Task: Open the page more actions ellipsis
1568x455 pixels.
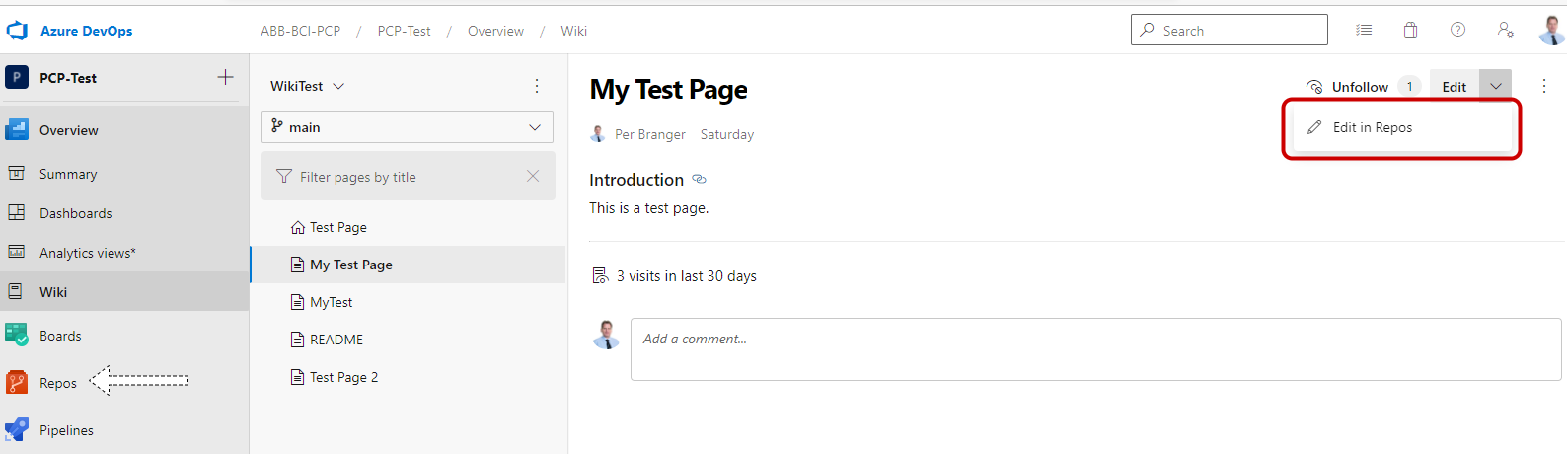Action: pos(1544,86)
